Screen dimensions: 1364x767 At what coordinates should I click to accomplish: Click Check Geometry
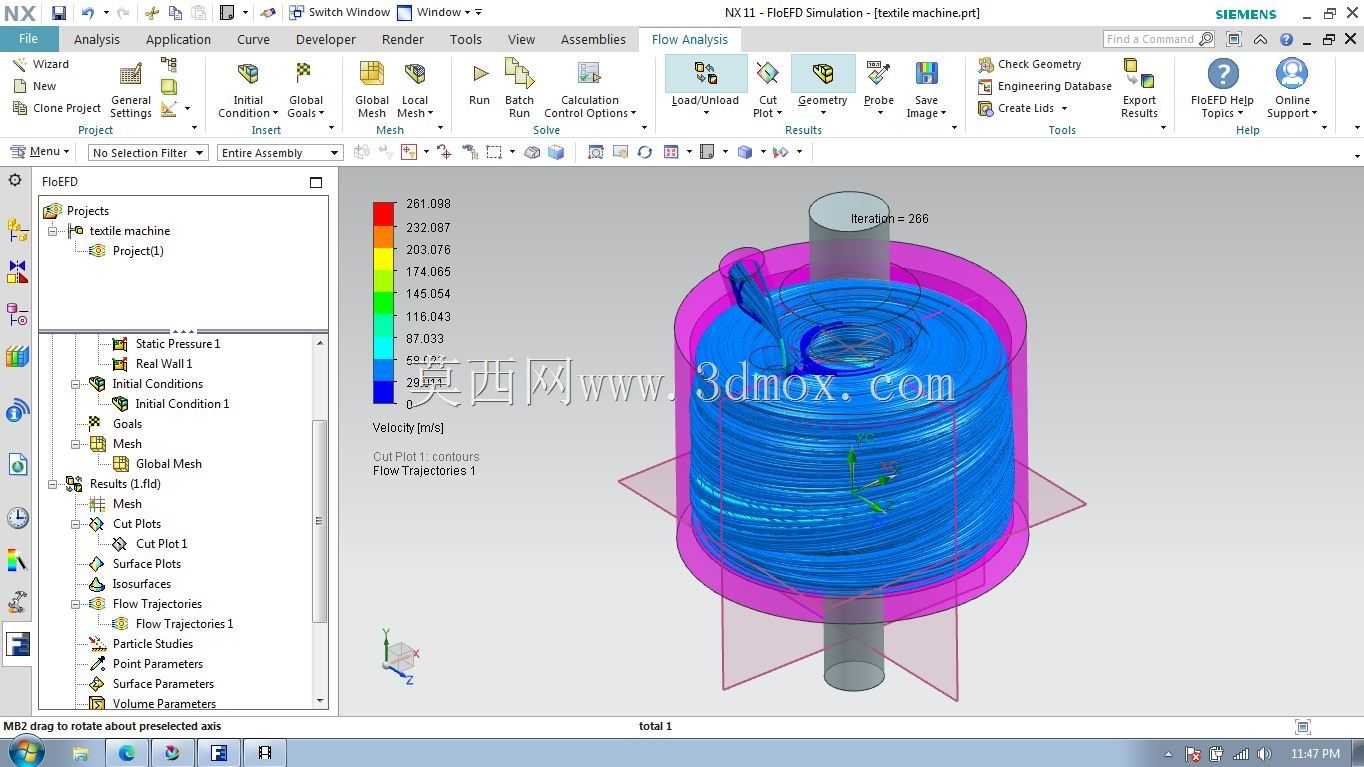tap(1030, 64)
